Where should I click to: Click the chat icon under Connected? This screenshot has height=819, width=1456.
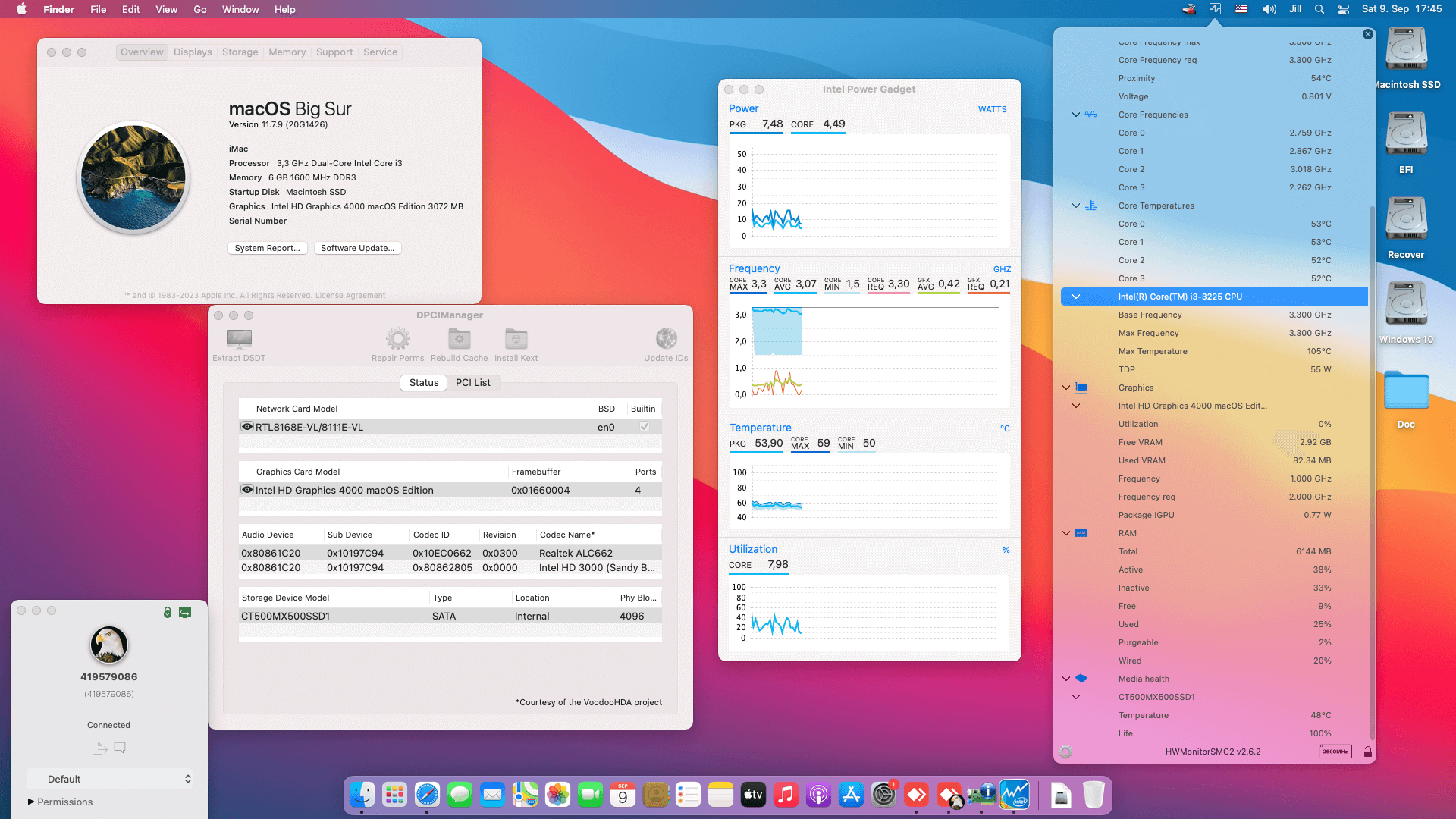tap(120, 748)
